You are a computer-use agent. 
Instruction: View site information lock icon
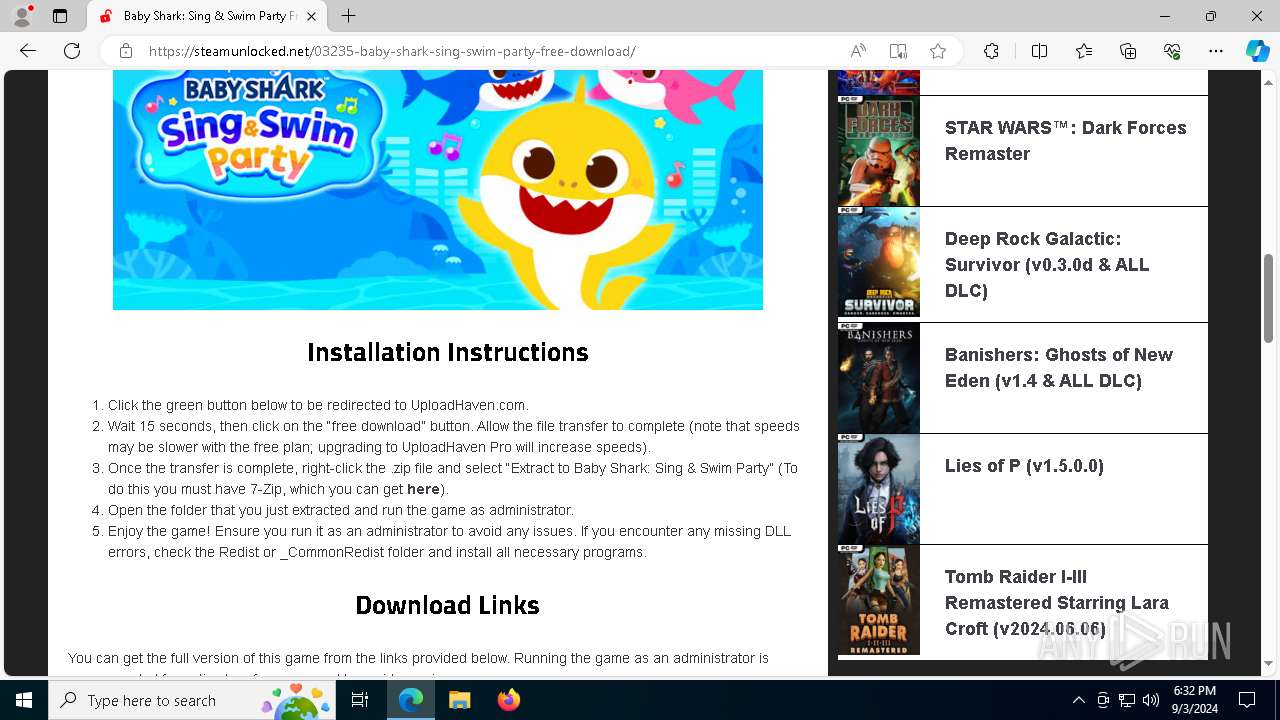[x=126, y=51]
